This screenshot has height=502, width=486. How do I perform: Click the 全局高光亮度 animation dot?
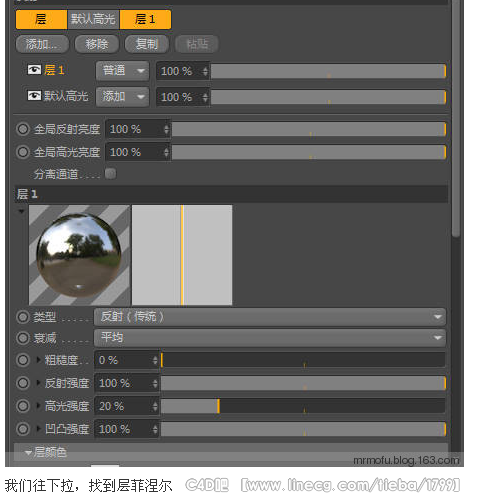coord(23,152)
